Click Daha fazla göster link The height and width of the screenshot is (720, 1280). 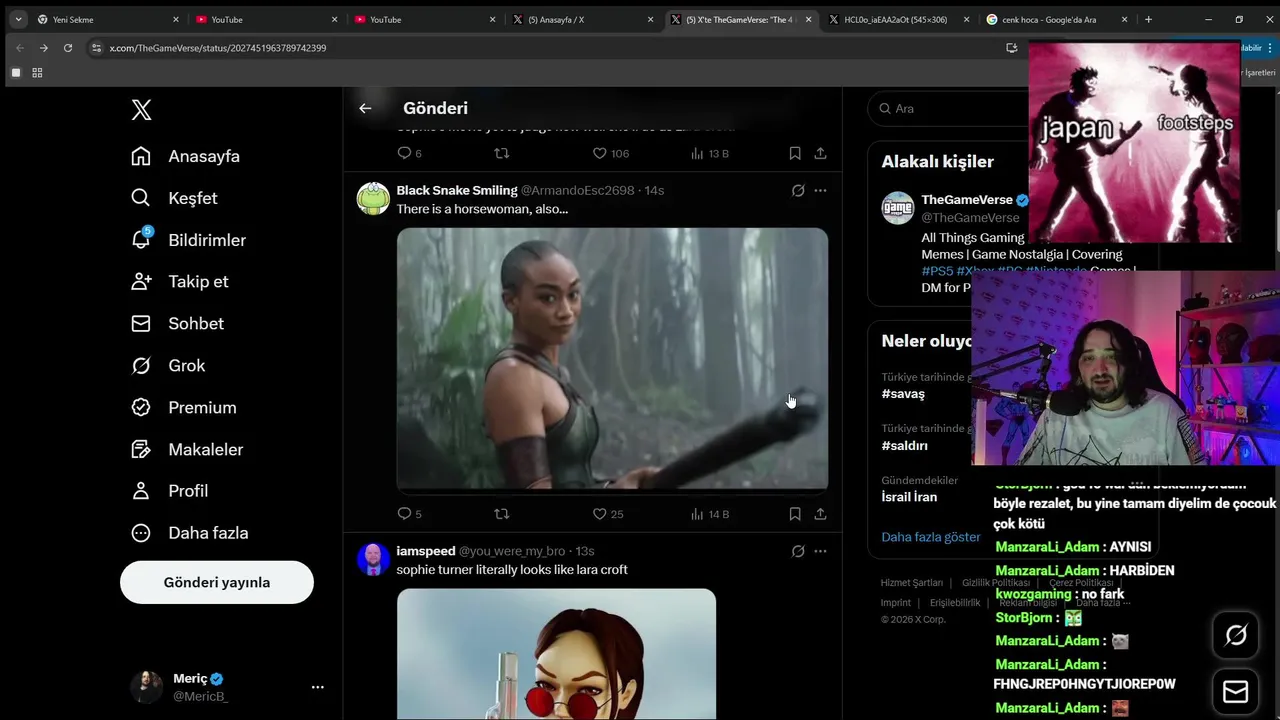pyautogui.click(x=930, y=537)
